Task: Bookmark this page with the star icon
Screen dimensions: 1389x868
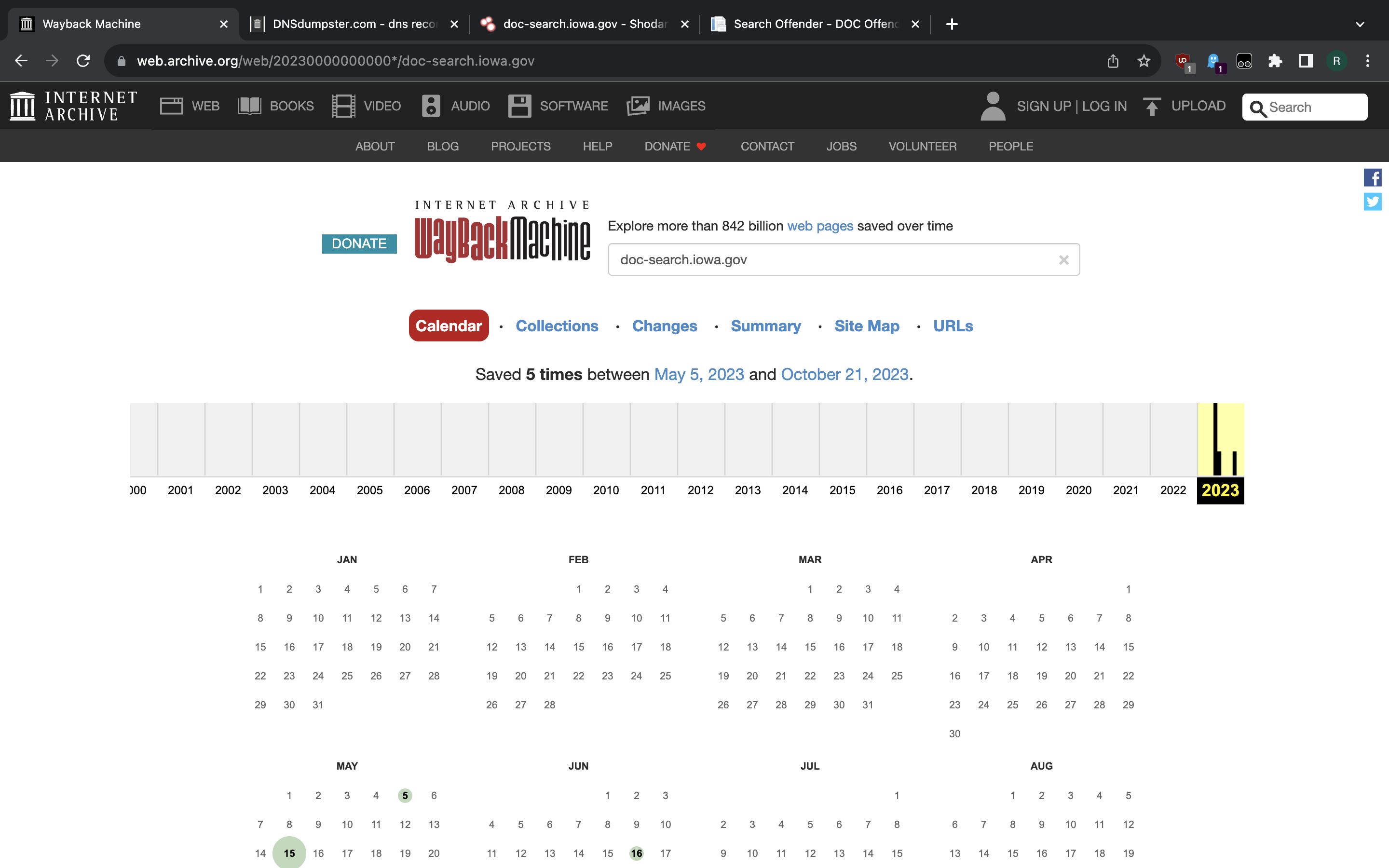Action: pyautogui.click(x=1144, y=61)
